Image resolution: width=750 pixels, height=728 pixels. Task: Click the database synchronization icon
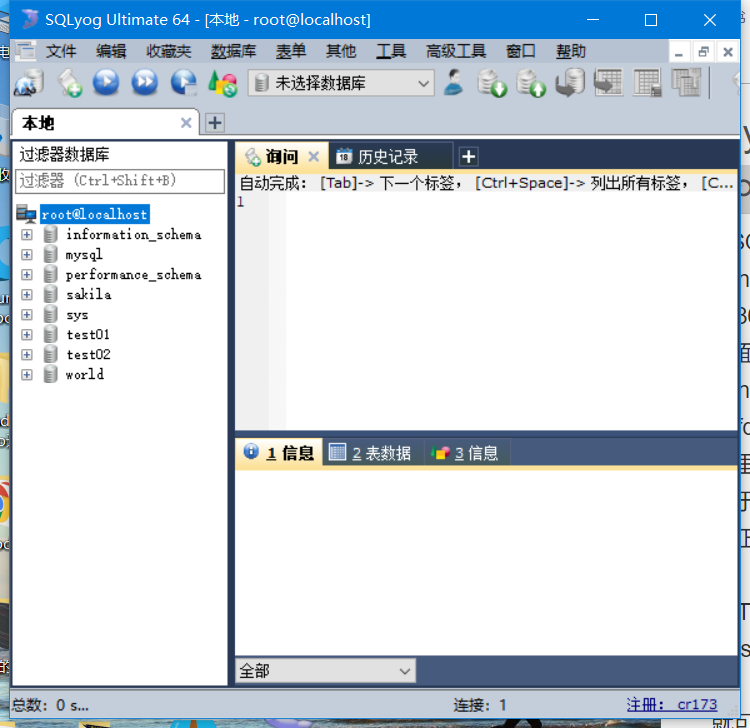[x=570, y=82]
